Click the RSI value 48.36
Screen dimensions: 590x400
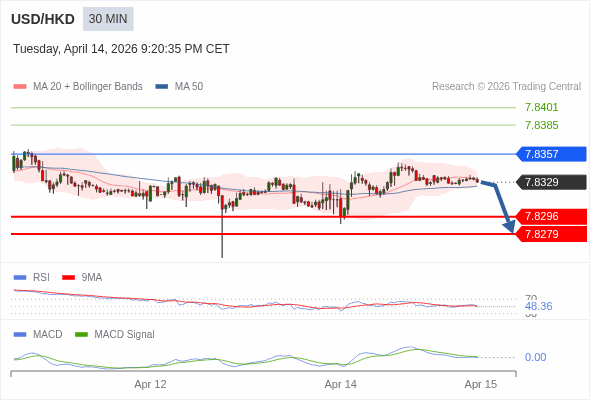[538, 306]
